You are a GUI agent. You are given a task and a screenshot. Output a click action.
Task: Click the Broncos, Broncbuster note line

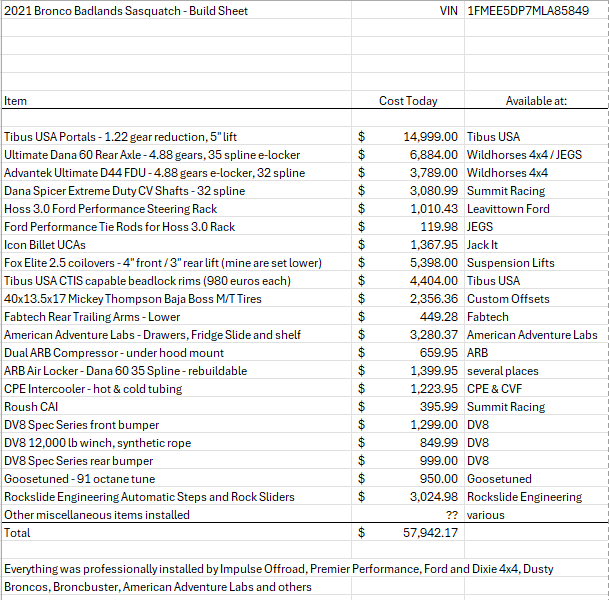click(x=158, y=586)
